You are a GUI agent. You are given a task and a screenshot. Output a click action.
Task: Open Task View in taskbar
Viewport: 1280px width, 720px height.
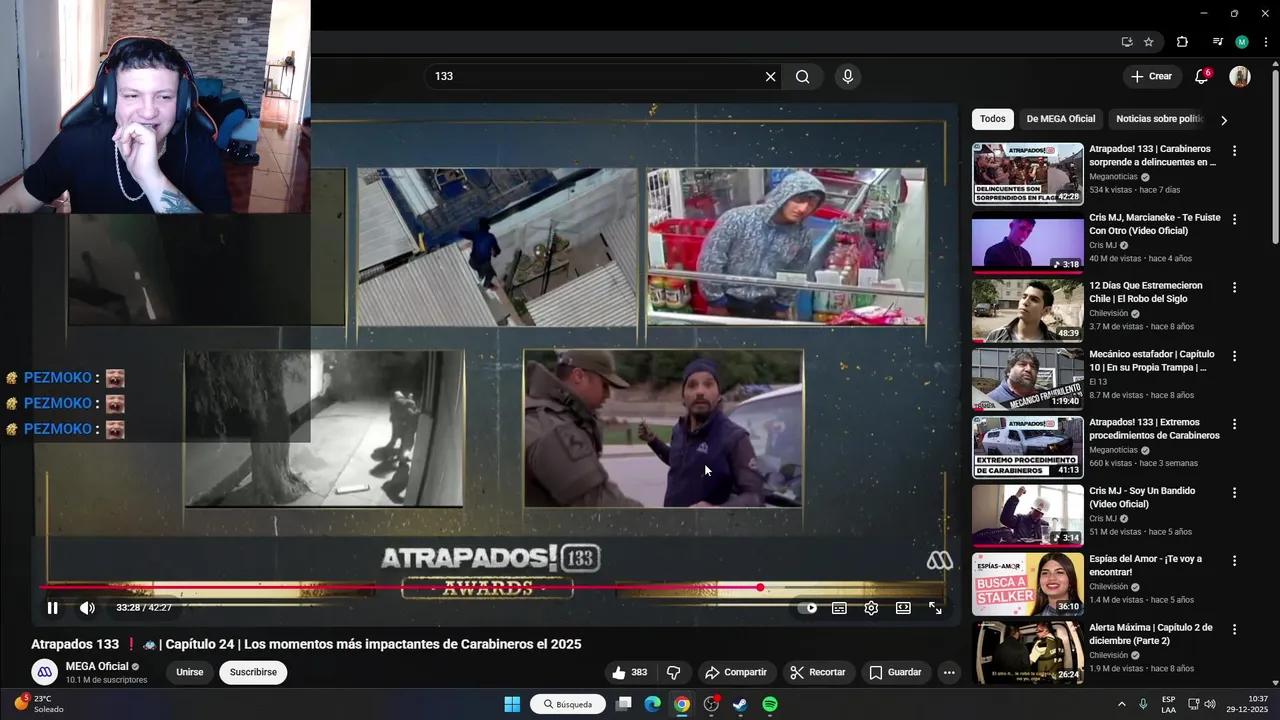[623, 704]
